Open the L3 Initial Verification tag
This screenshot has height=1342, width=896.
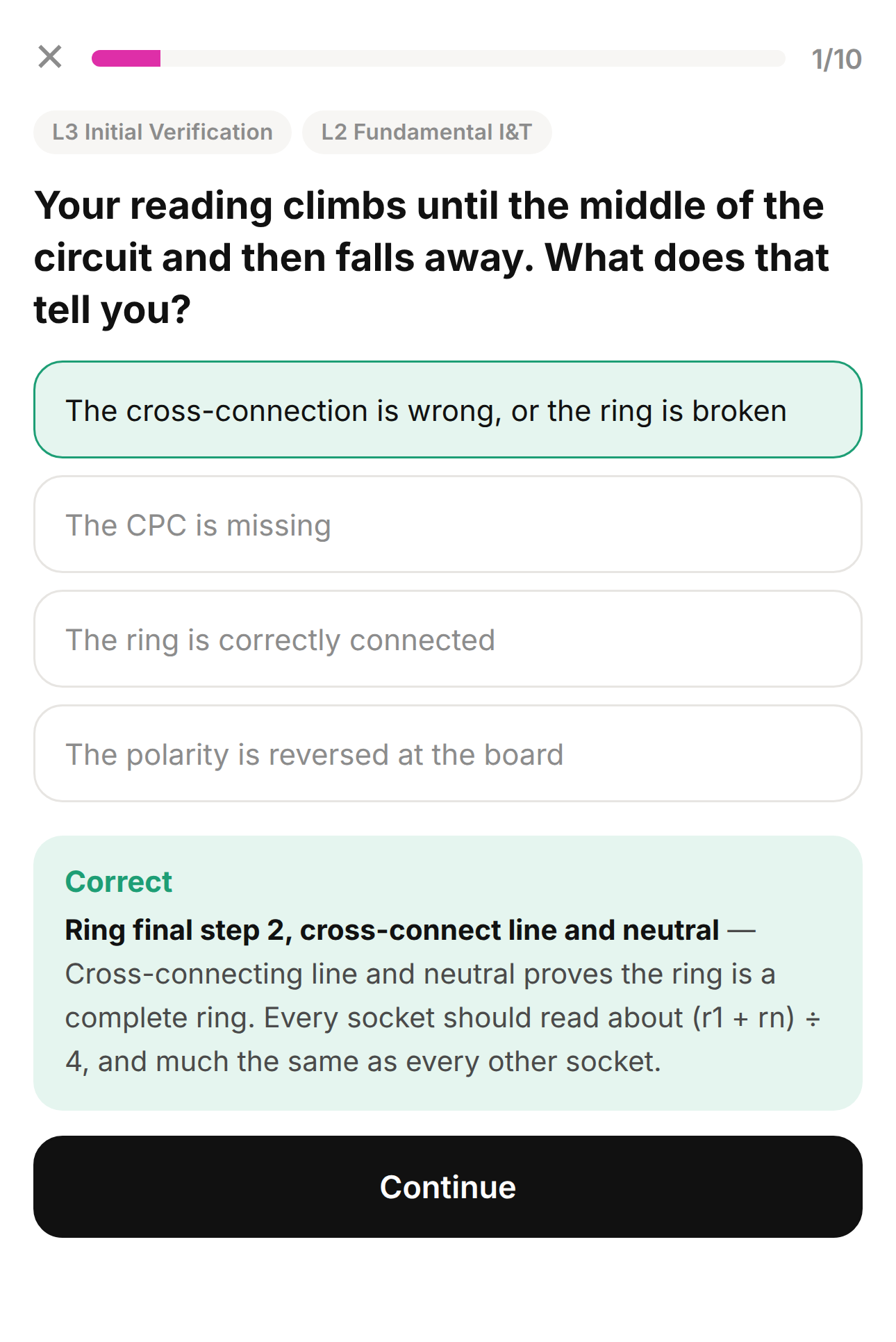pos(163,132)
